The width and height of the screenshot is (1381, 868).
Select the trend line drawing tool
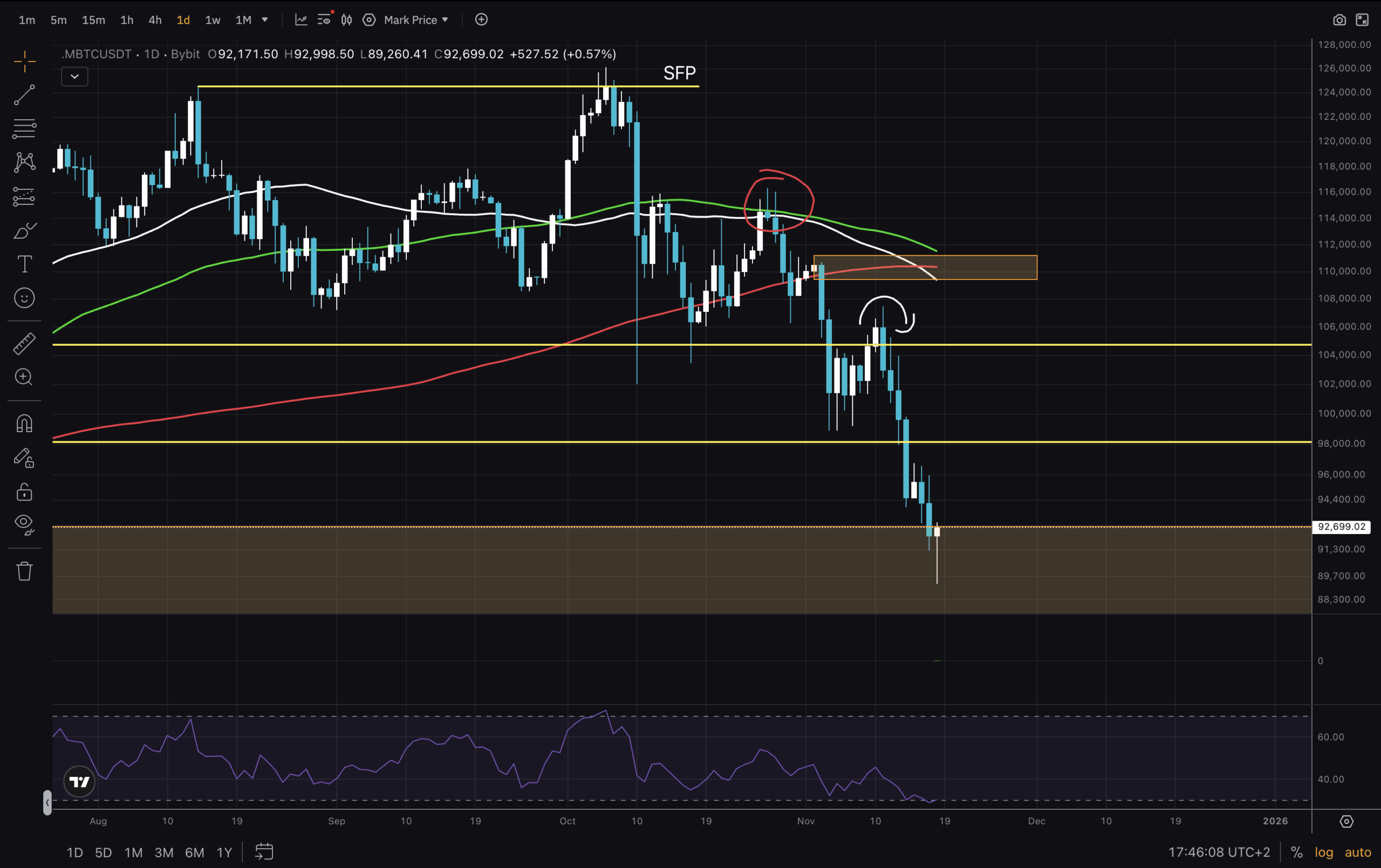(24, 94)
